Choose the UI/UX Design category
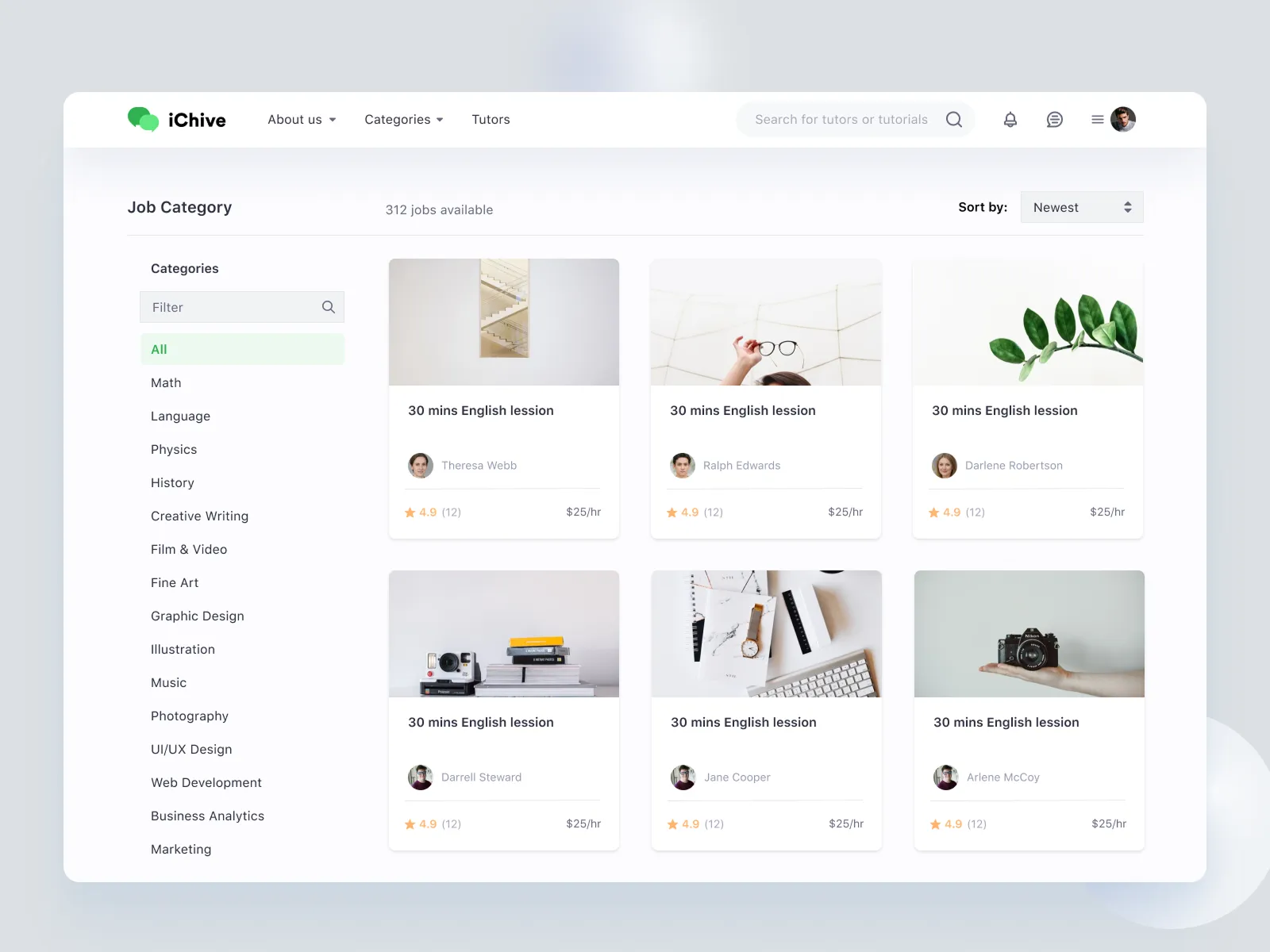This screenshot has height=952, width=1270. (x=191, y=750)
